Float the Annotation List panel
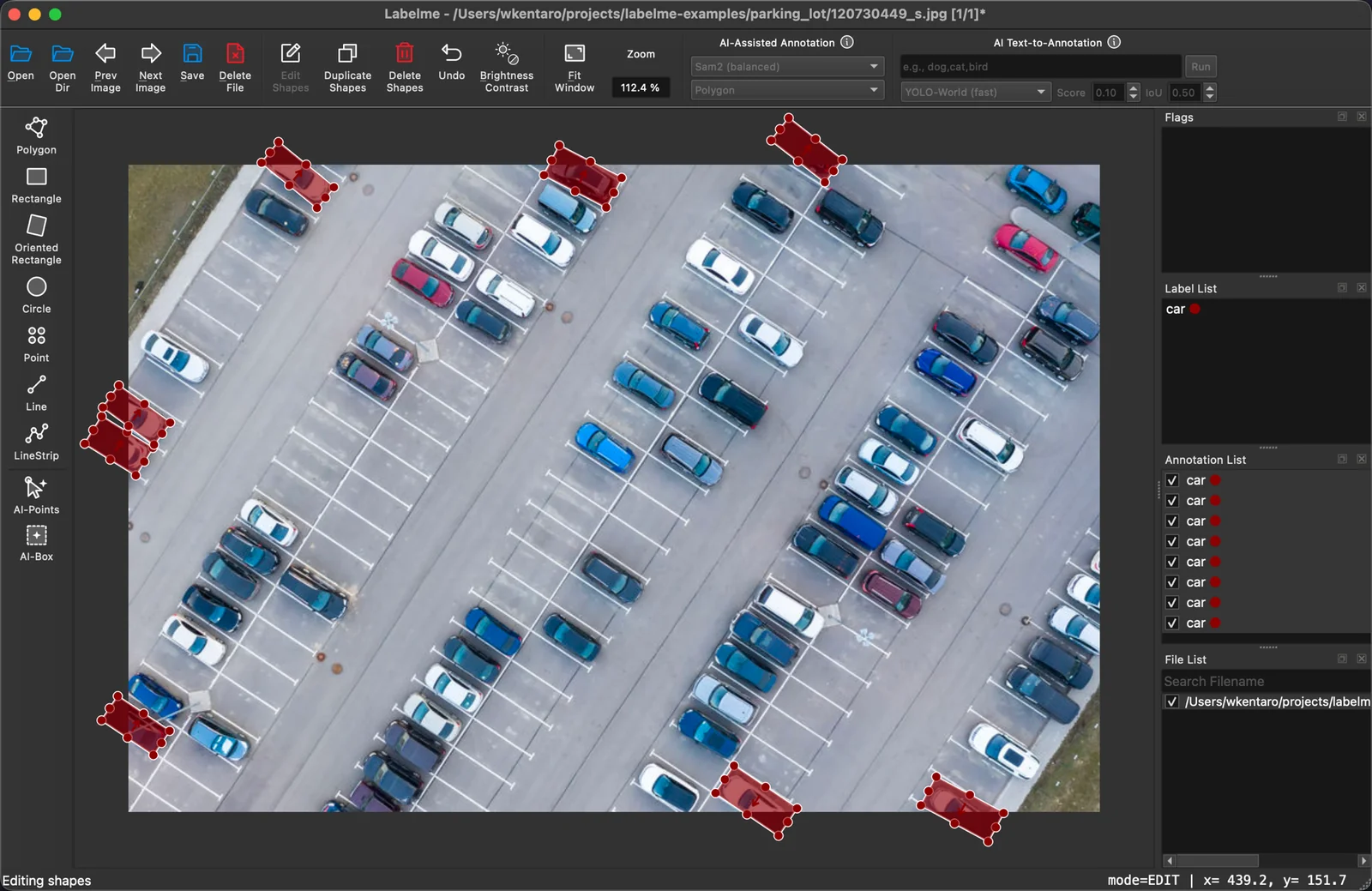Viewport: 1372px width, 891px height. point(1342,460)
